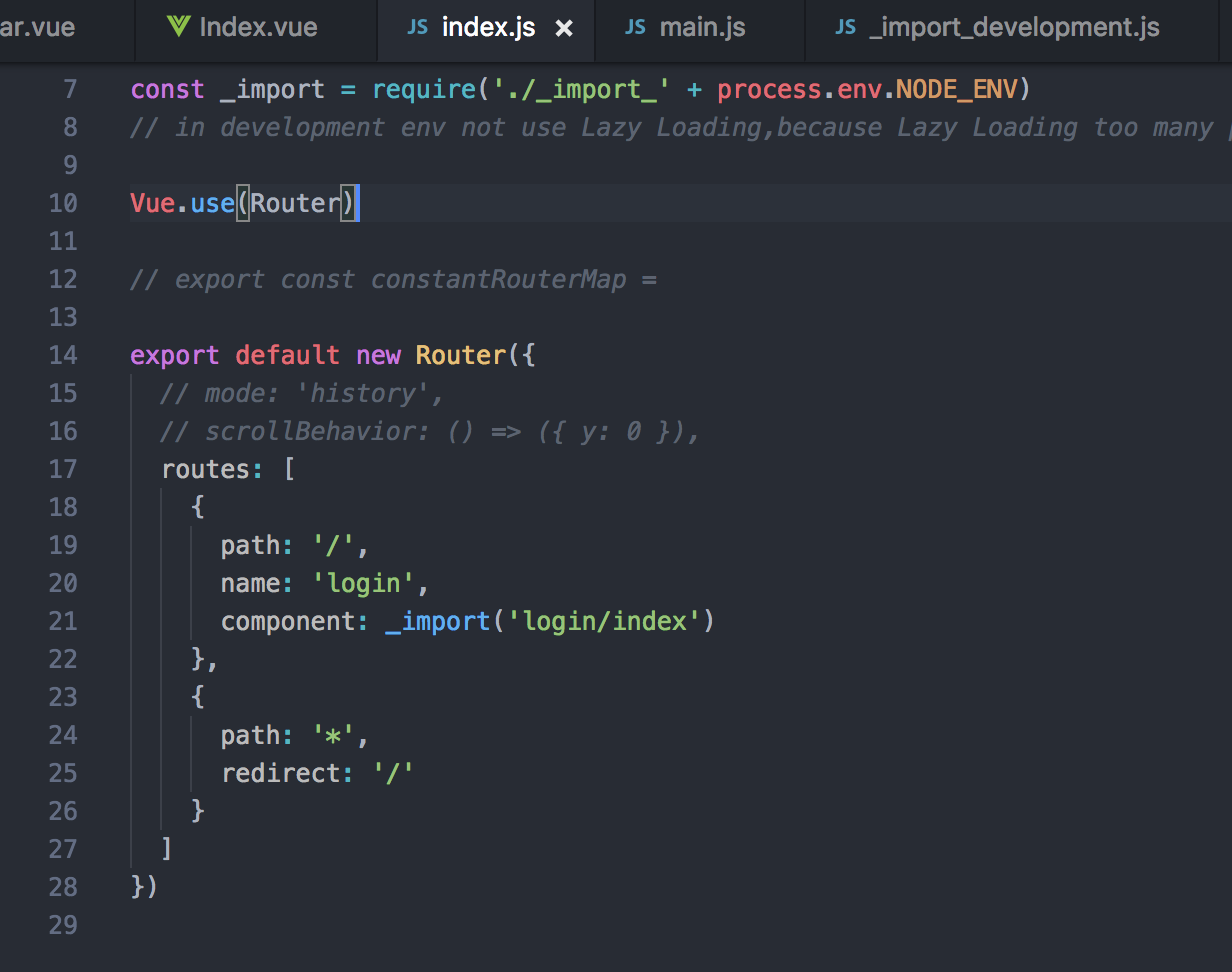Click line number 7
Image resolution: width=1232 pixels, height=972 pixels.
pos(69,89)
